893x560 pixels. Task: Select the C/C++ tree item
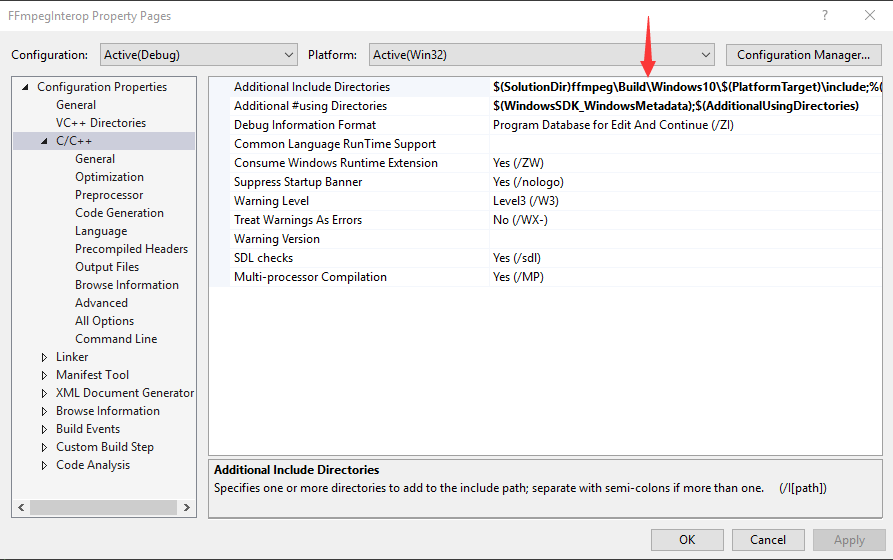pos(74,141)
